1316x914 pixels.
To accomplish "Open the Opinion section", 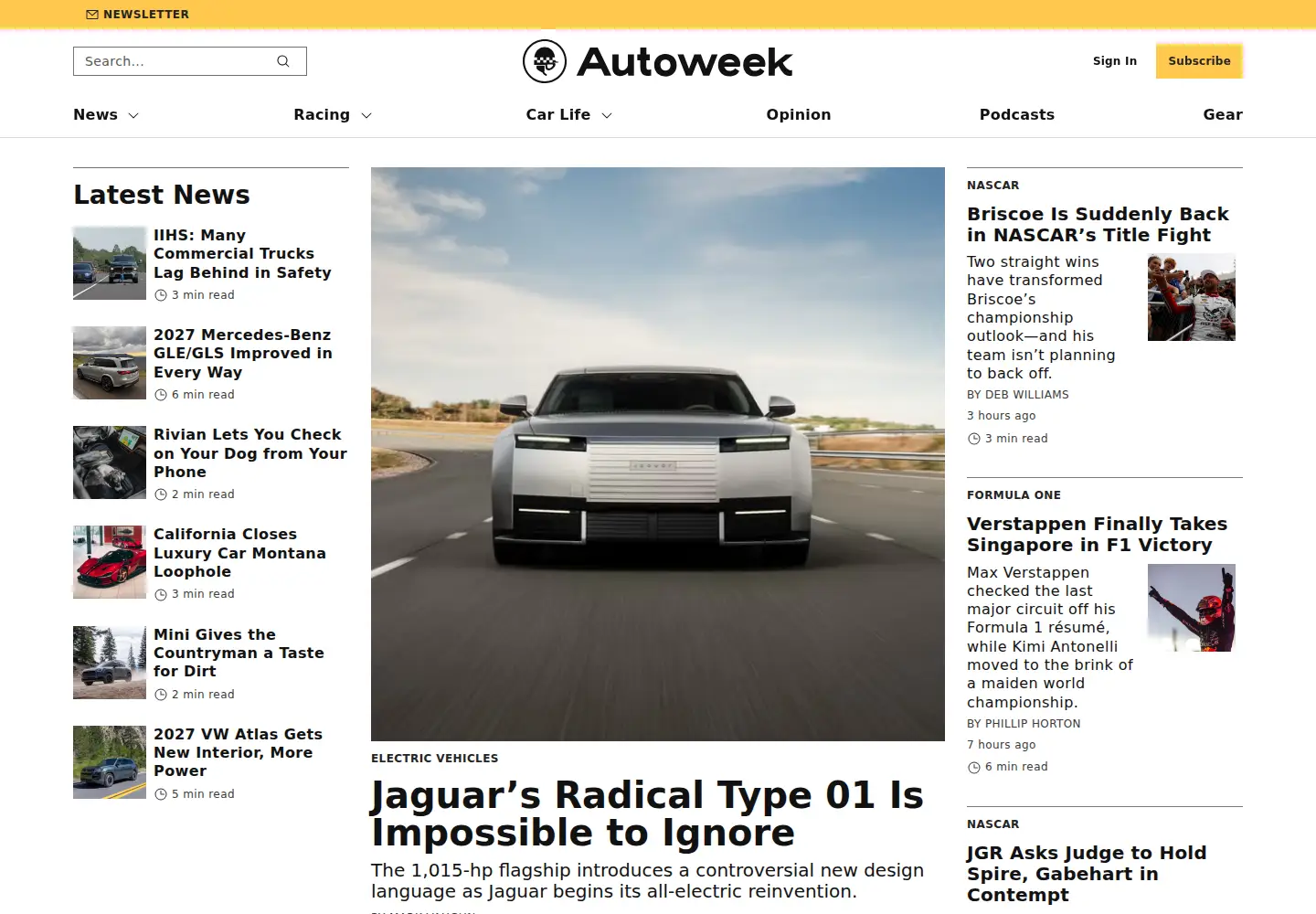I will pyautogui.click(x=799, y=114).
